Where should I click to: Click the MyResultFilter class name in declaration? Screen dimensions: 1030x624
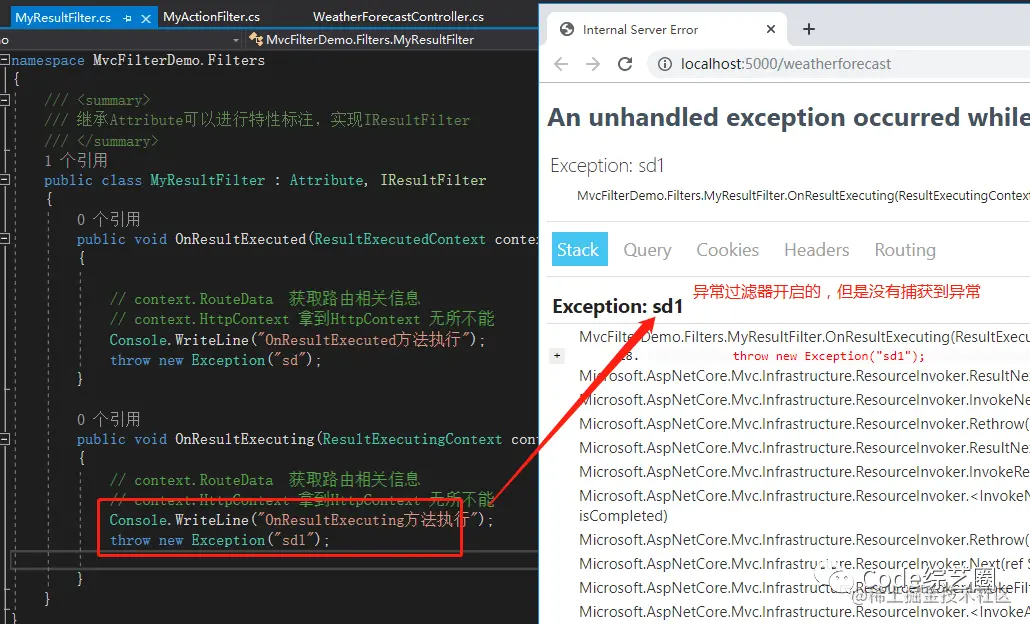pyautogui.click(x=208, y=180)
